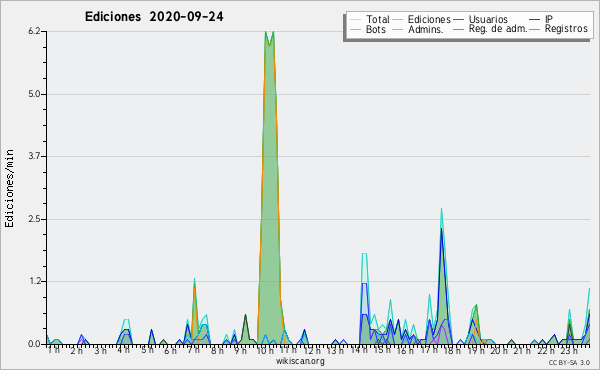Click the 'Reg. de adm.' legend label
Screen dimensions: 600x370
click(x=498, y=29)
